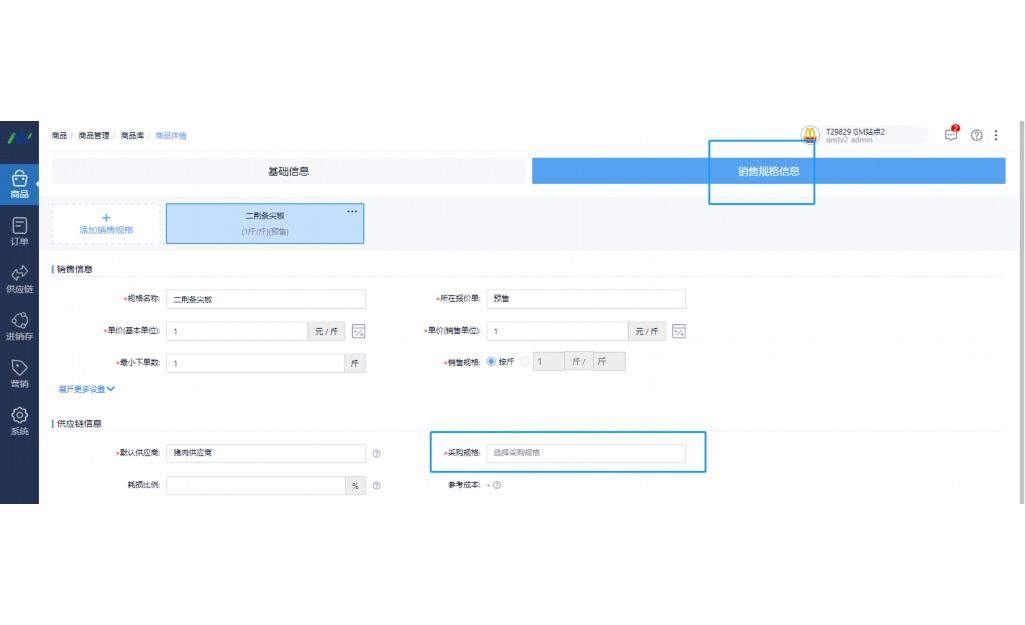The height and width of the screenshot is (625, 1025).
Task: Open the 订单 sidebar icon
Action: coord(19,231)
